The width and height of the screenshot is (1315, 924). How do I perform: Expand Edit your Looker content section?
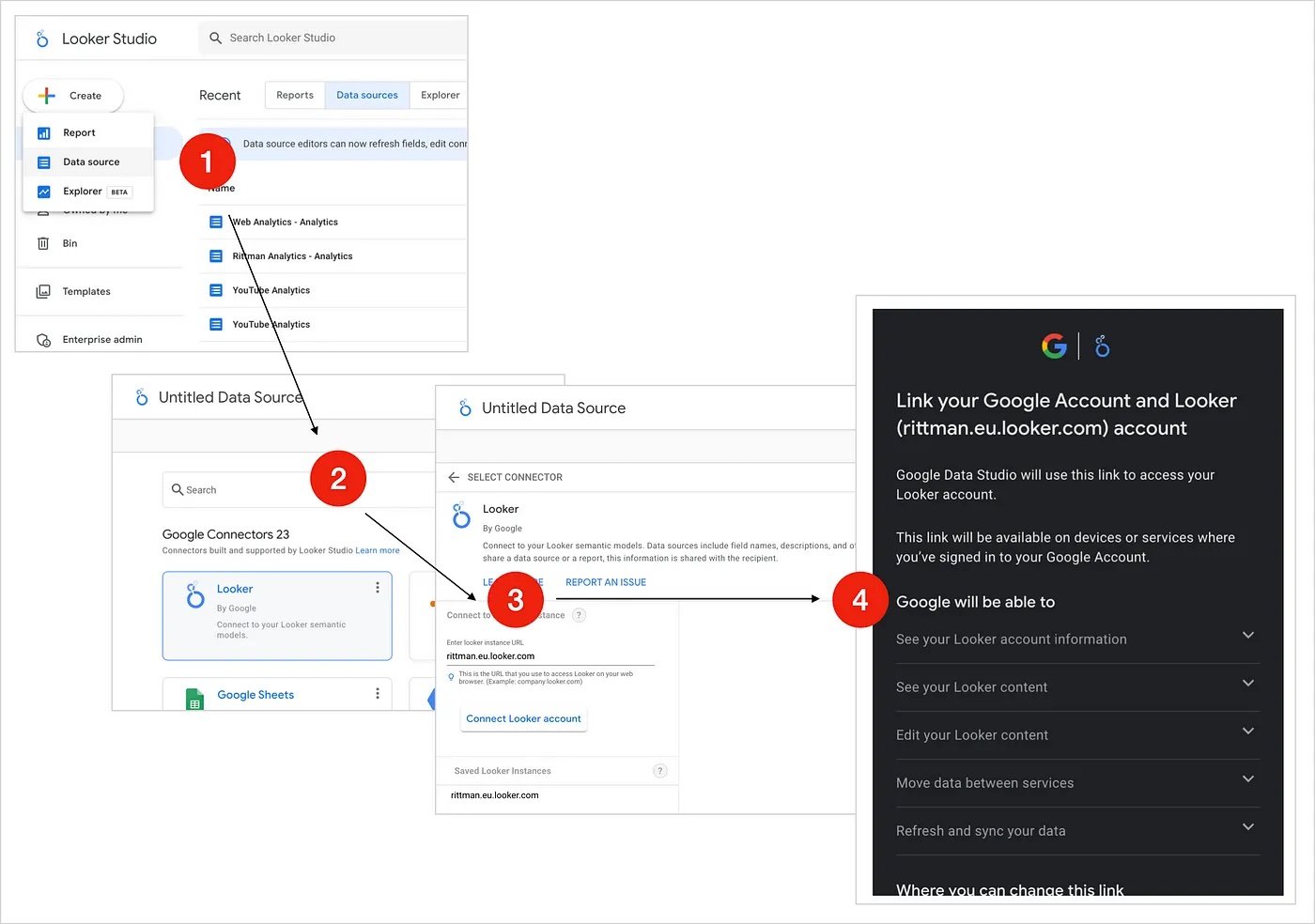(x=1248, y=731)
